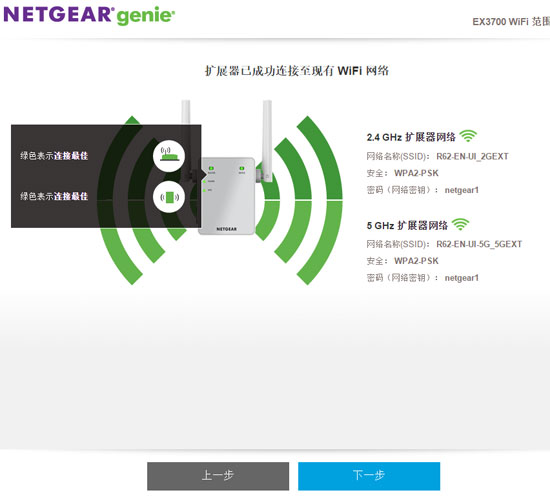Click the extender device status icon

(x=169, y=197)
